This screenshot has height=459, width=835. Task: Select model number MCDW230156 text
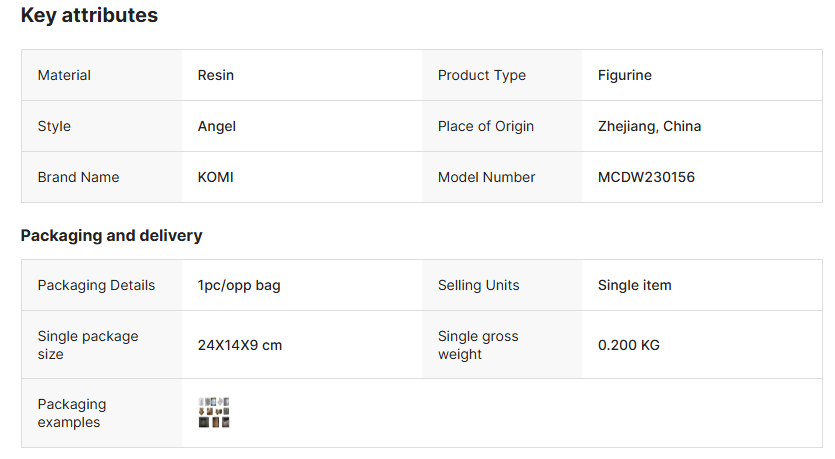[x=646, y=177]
